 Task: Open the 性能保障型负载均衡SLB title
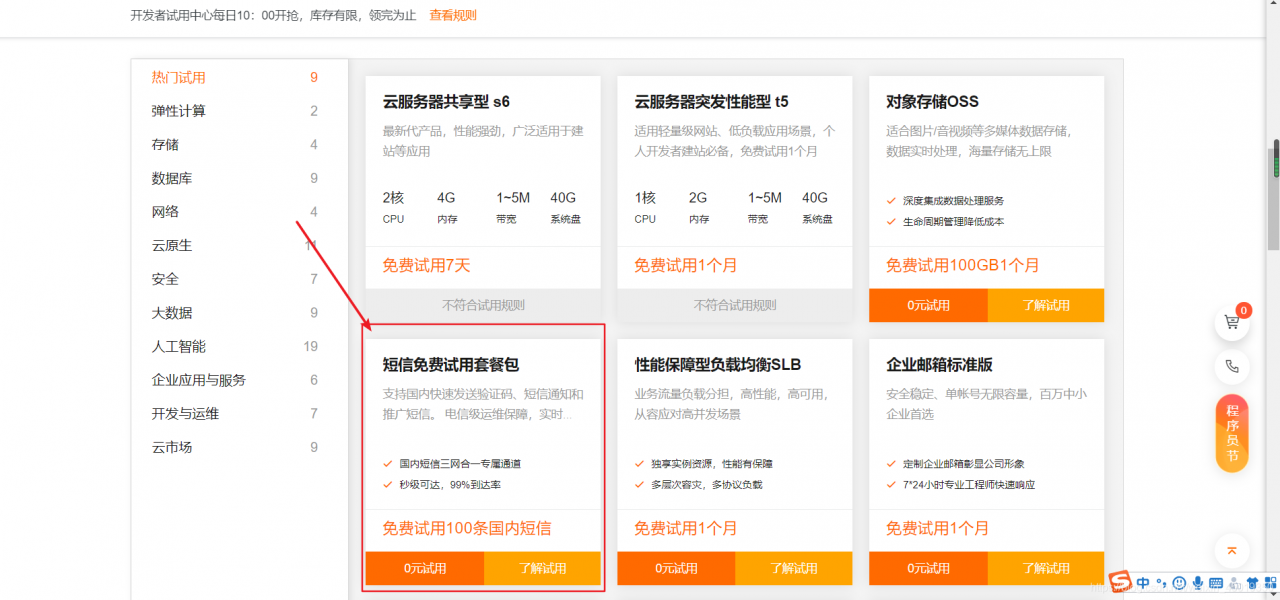[718, 365]
